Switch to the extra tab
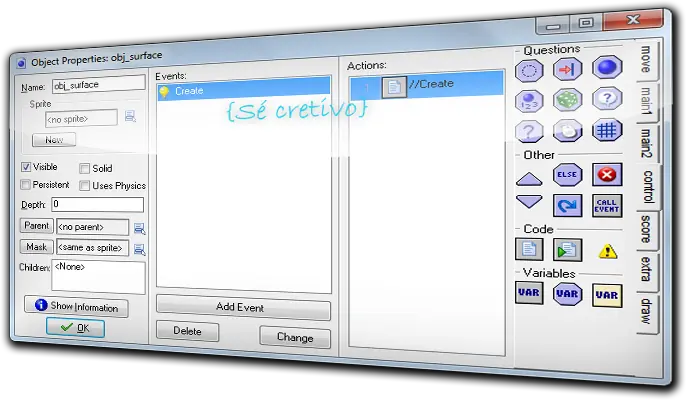 [x=647, y=269]
